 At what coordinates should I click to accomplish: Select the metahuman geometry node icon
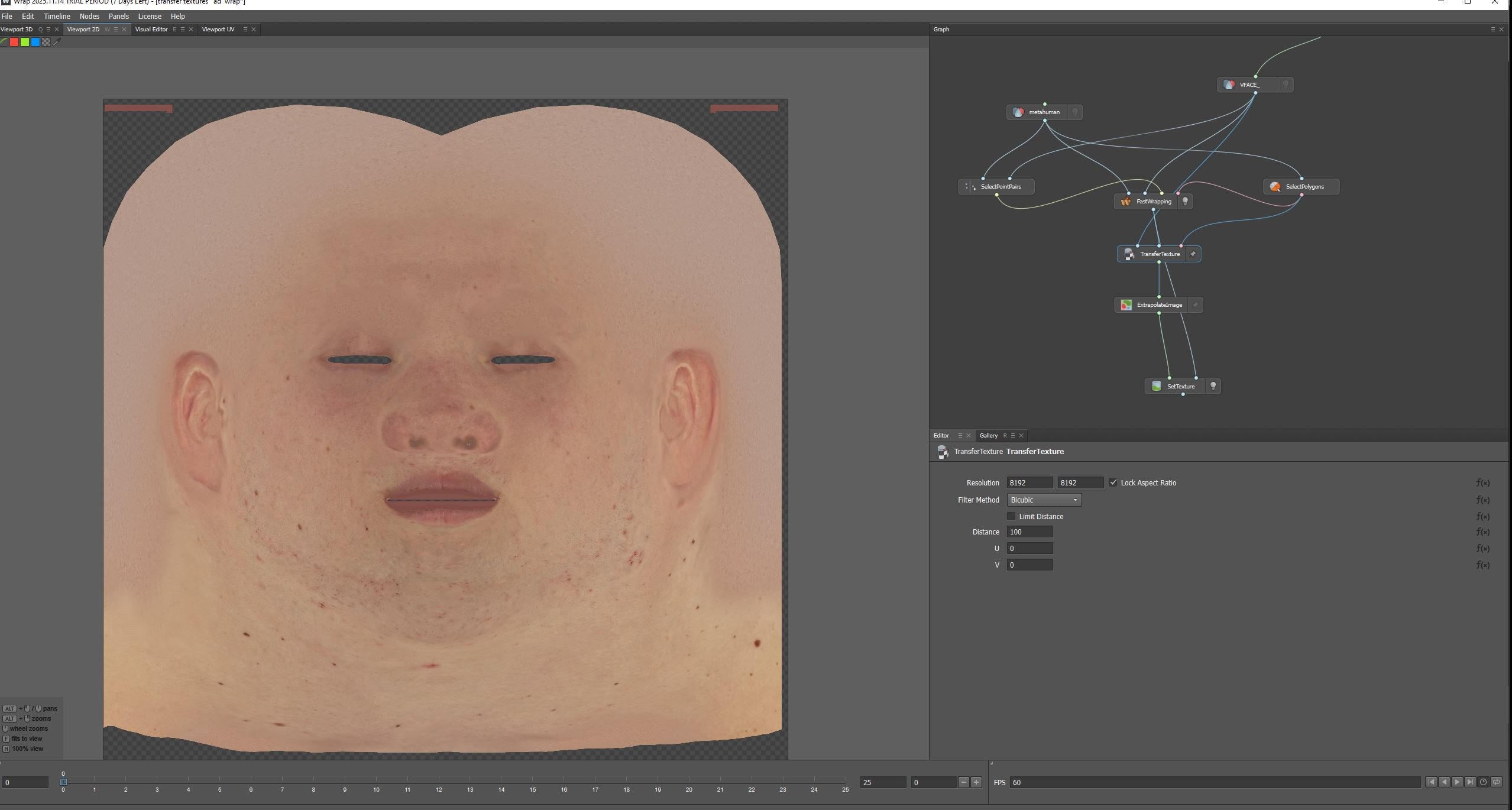pyautogui.click(x=1019, y=112)
